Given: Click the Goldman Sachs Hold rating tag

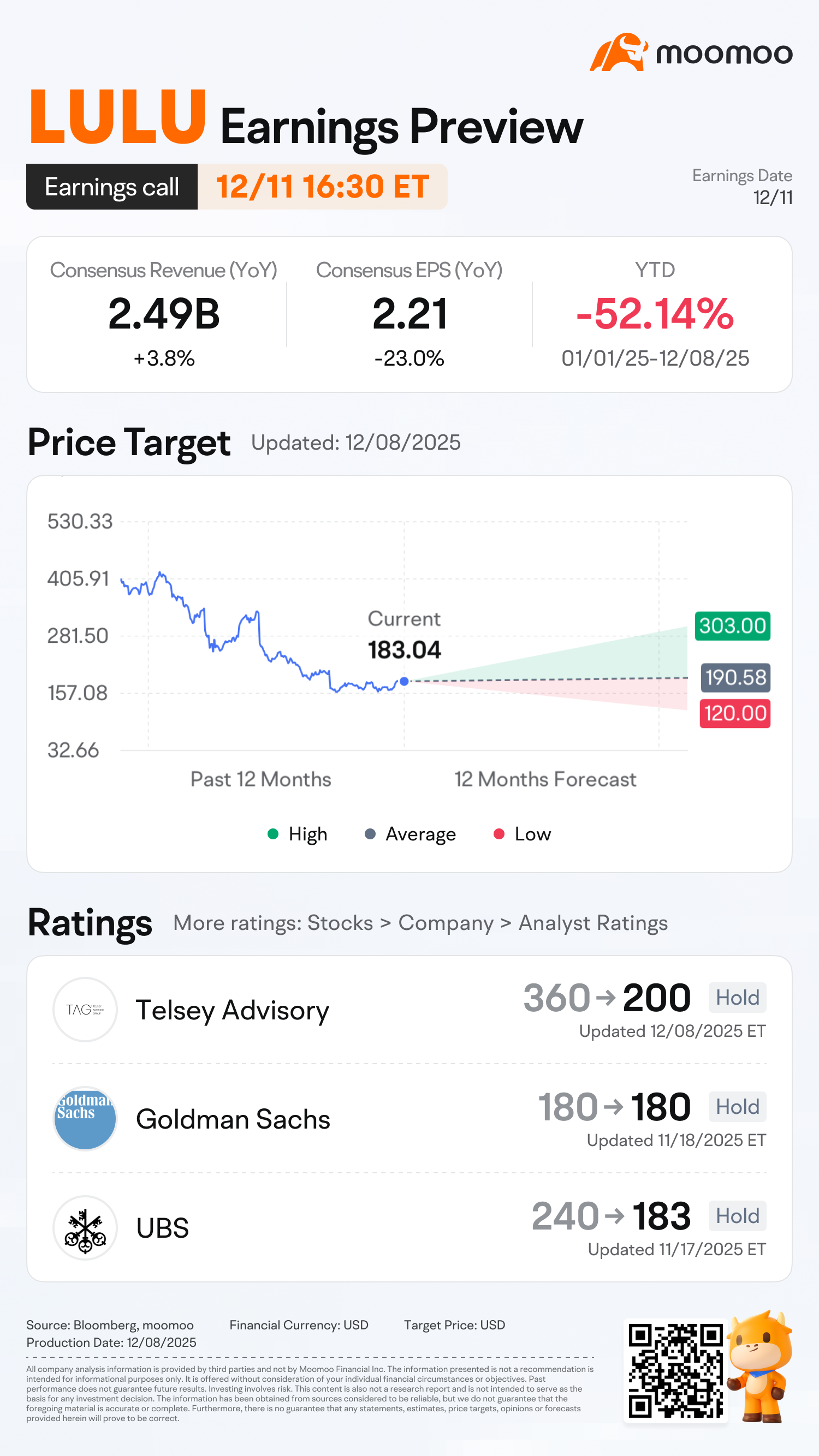Looking at the screenshot, I should click(737, 1107).
